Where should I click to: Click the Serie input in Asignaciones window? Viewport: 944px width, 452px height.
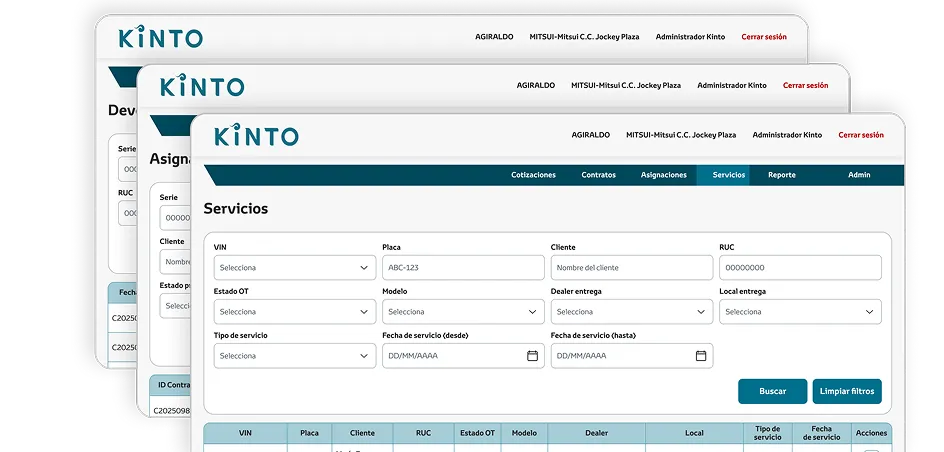click(175, 218)
